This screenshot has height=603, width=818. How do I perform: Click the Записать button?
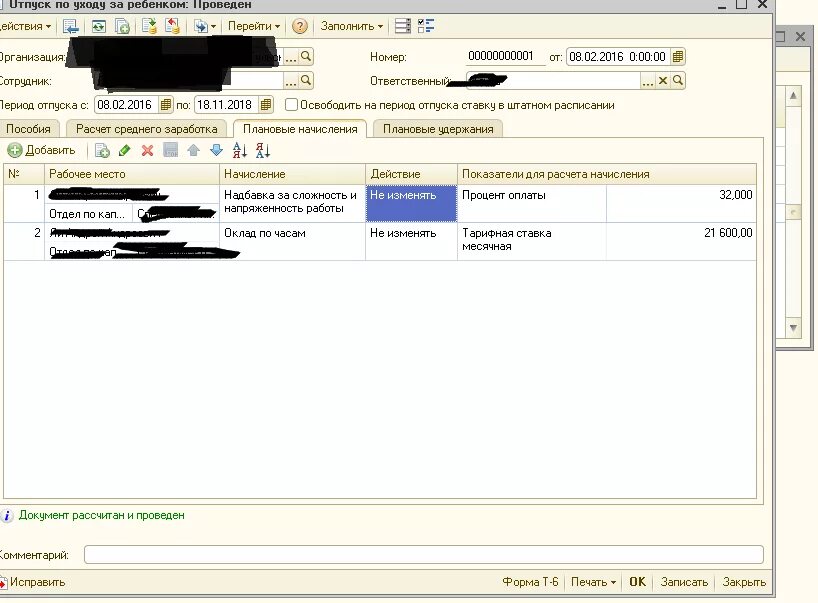(684, 582)
